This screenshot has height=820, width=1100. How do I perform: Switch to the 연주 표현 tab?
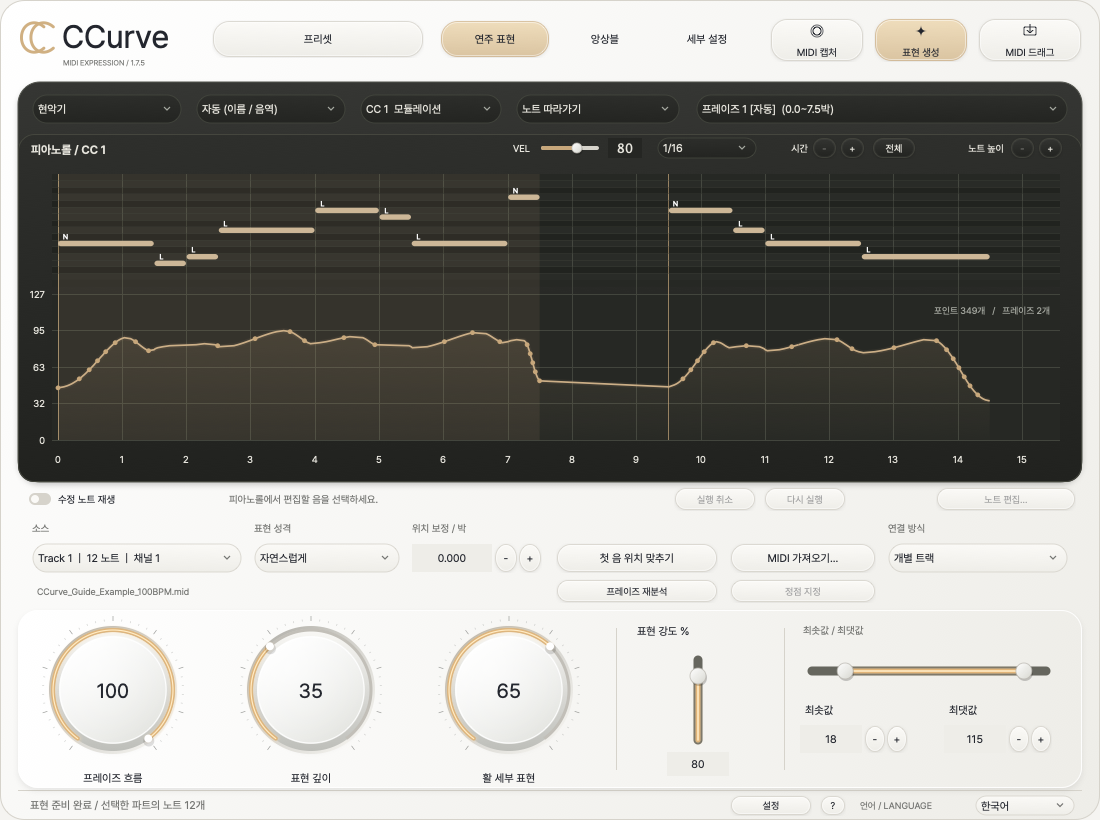click(x=495, y=39)
